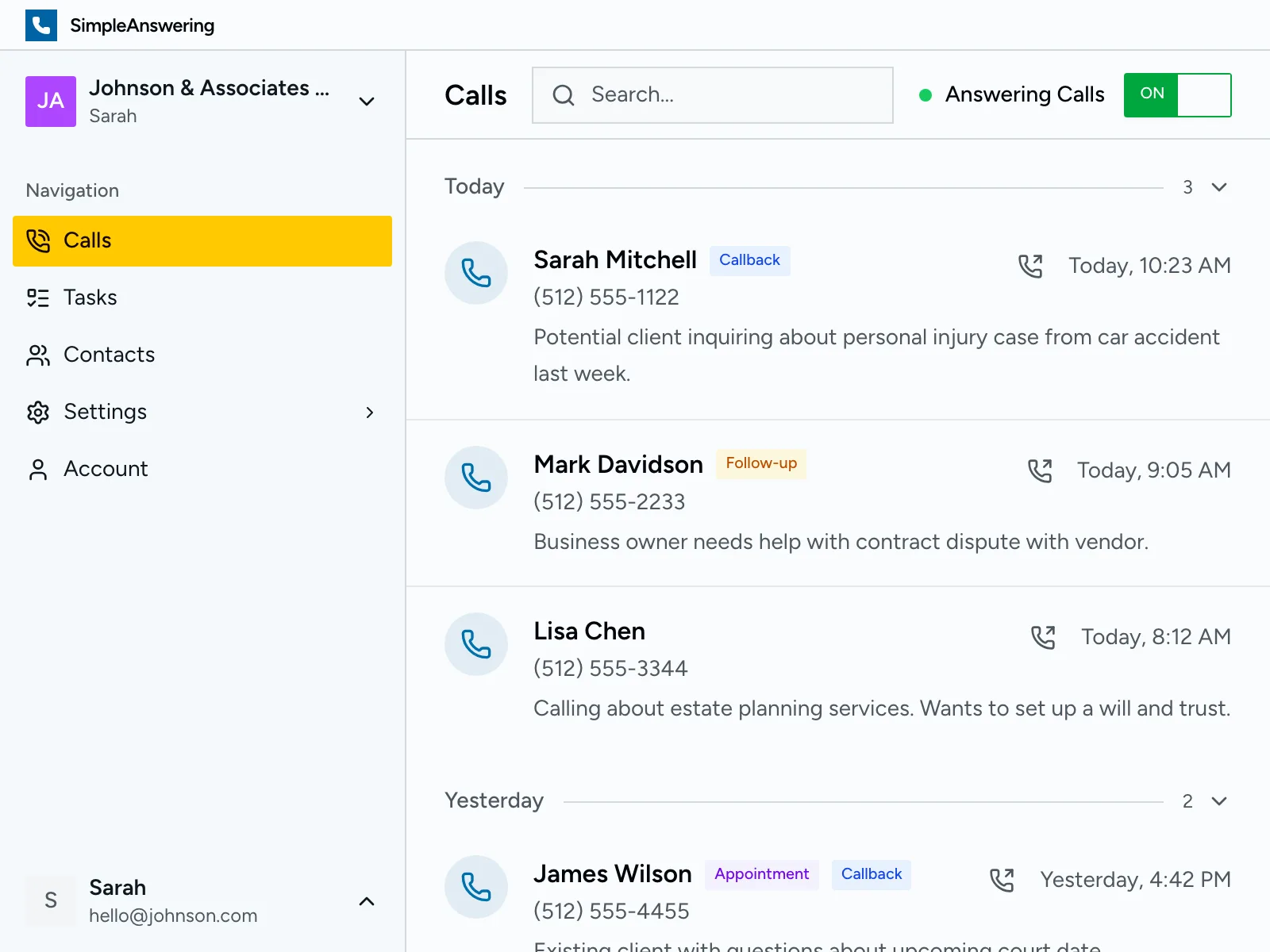Click the Contacts people icon
This screenshot has height=952, width=1270.
[x=37, y=355]
